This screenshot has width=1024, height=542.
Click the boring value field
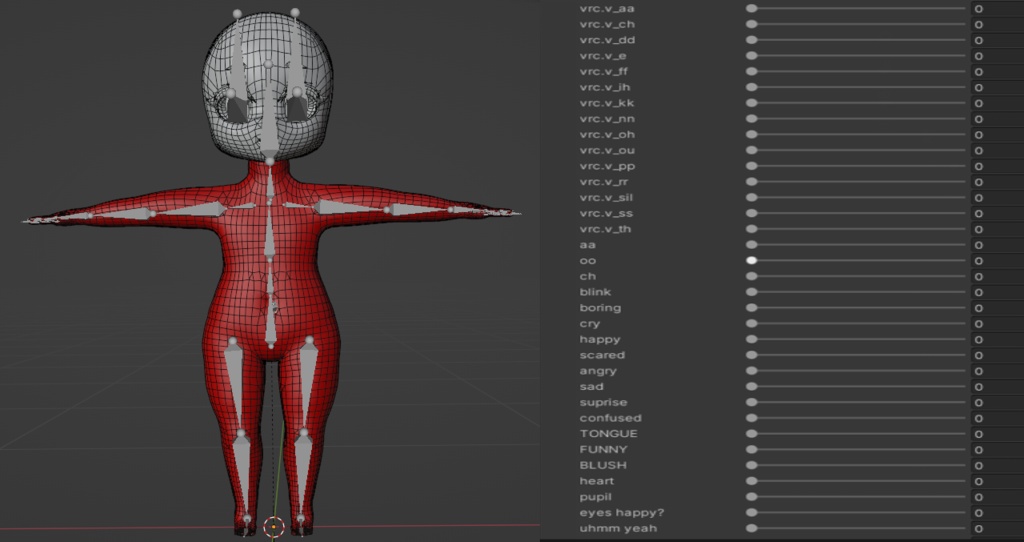pyautogui.click(x=997, y=308)
